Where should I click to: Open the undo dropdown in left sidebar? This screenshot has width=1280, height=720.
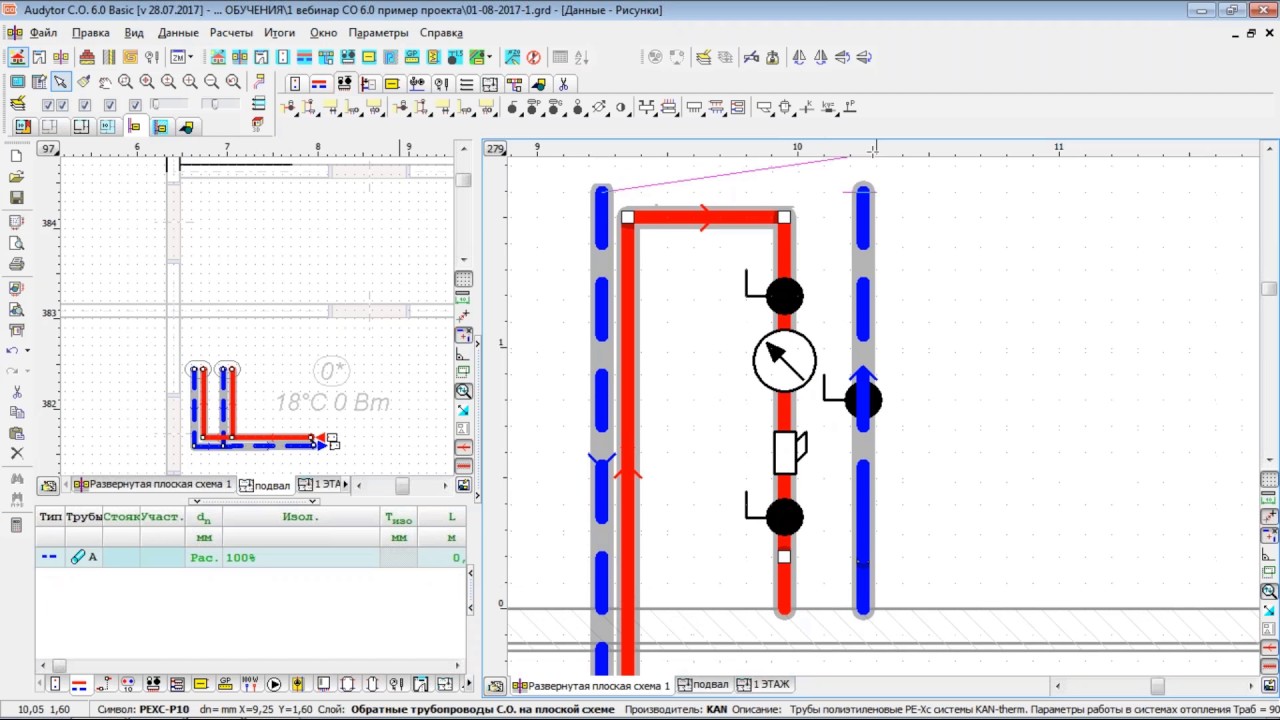coord(27,351)
